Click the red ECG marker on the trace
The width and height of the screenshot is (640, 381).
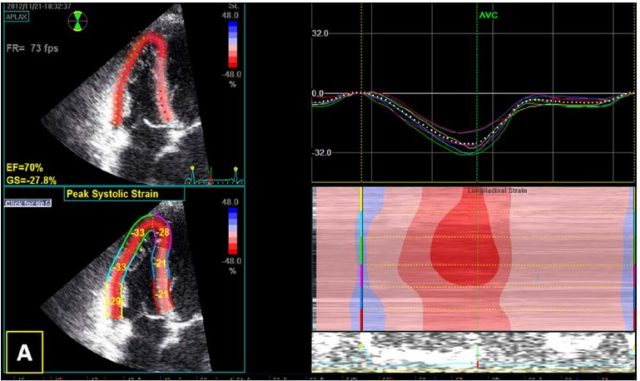pos(211,180)
